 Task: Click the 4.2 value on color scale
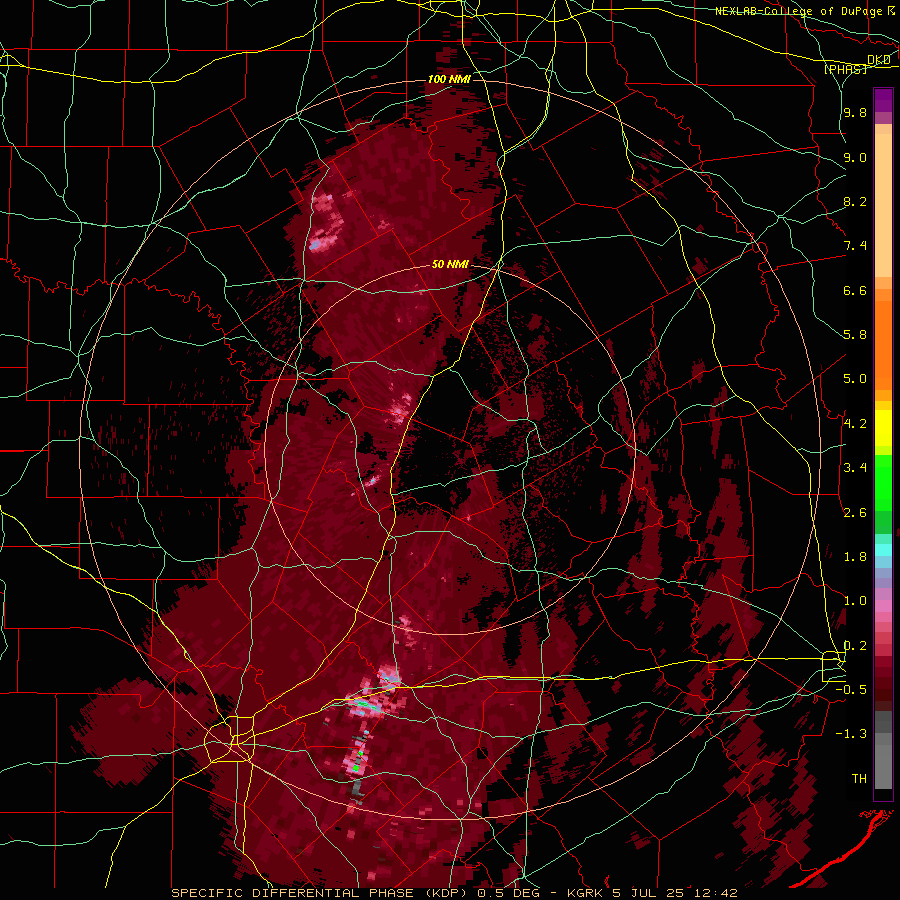pyautogui.click(x=855, y=424)
